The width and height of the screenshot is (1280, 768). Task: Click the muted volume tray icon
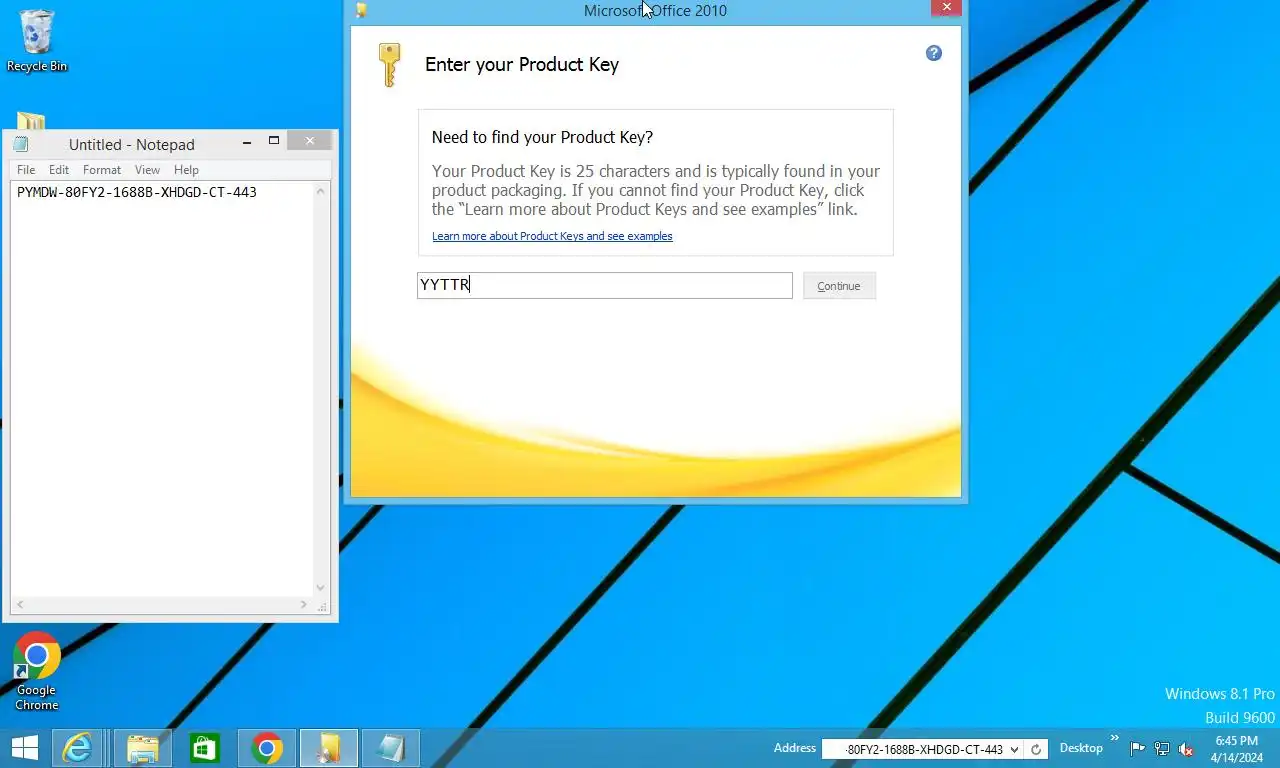(1187, 749)
